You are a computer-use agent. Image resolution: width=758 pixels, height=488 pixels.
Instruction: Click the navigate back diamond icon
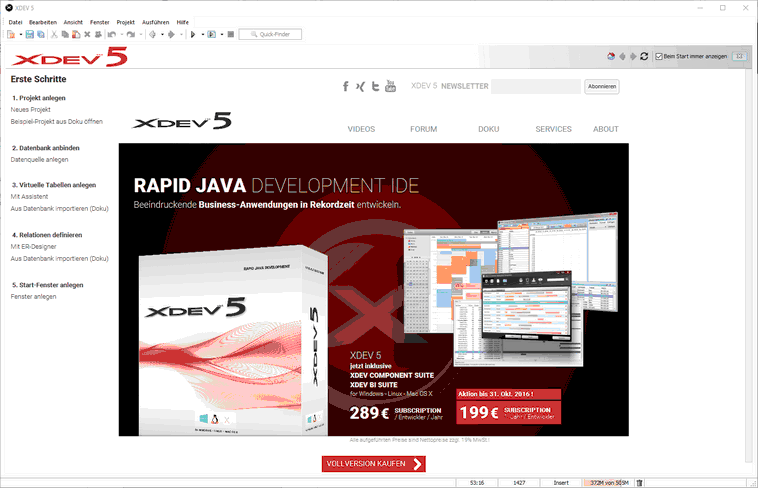pos(152,34)
